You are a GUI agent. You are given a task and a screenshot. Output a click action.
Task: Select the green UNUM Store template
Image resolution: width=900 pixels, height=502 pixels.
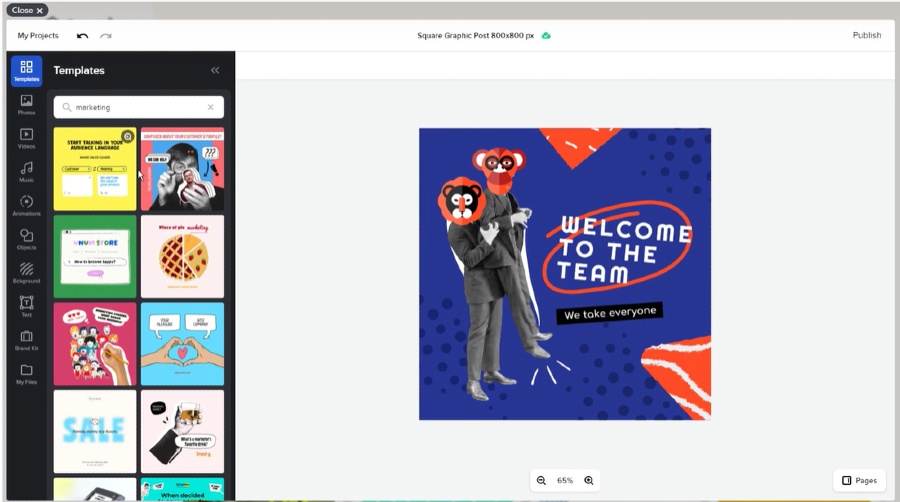tap(95, 256)
